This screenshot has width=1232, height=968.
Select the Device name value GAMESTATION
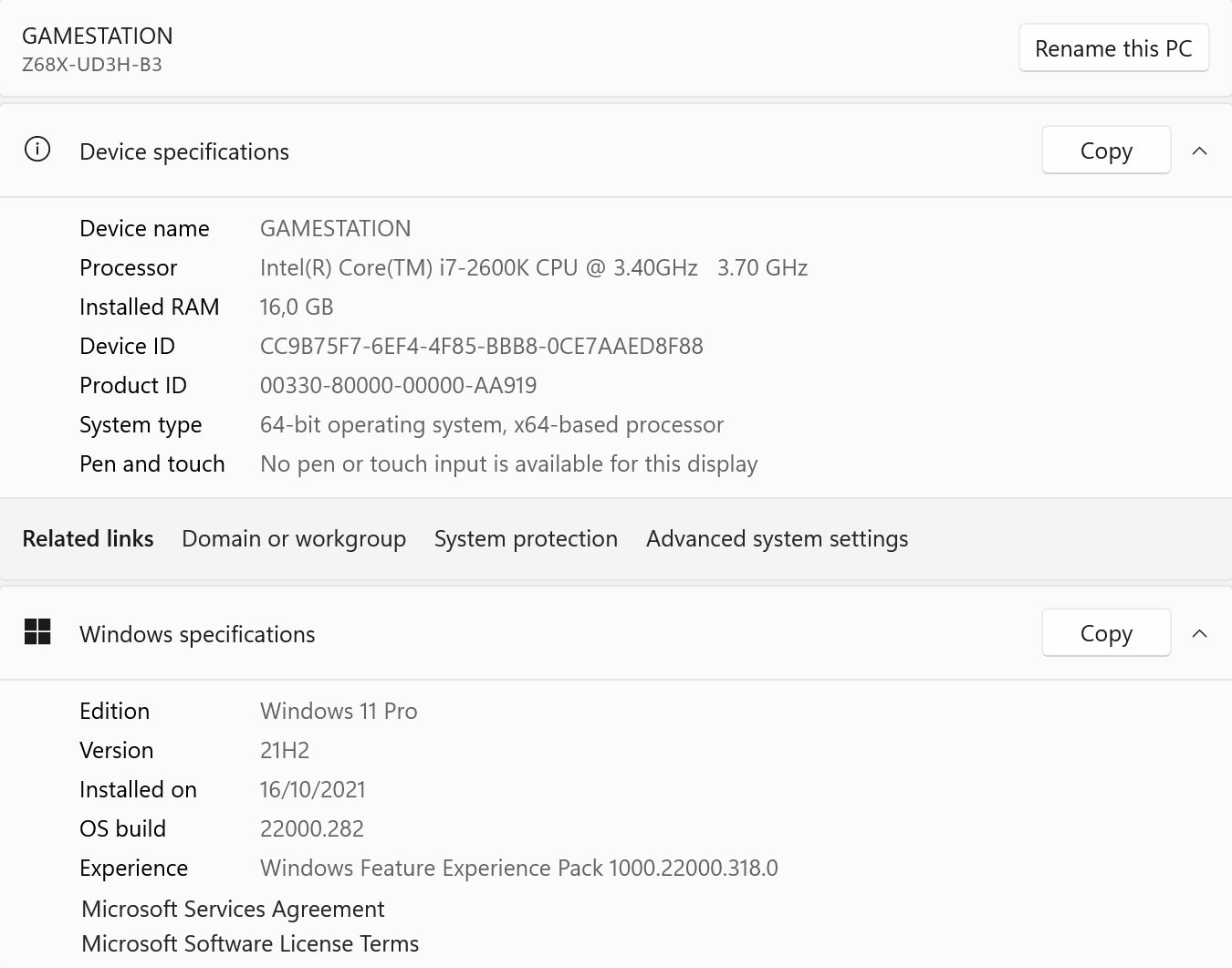336,228
